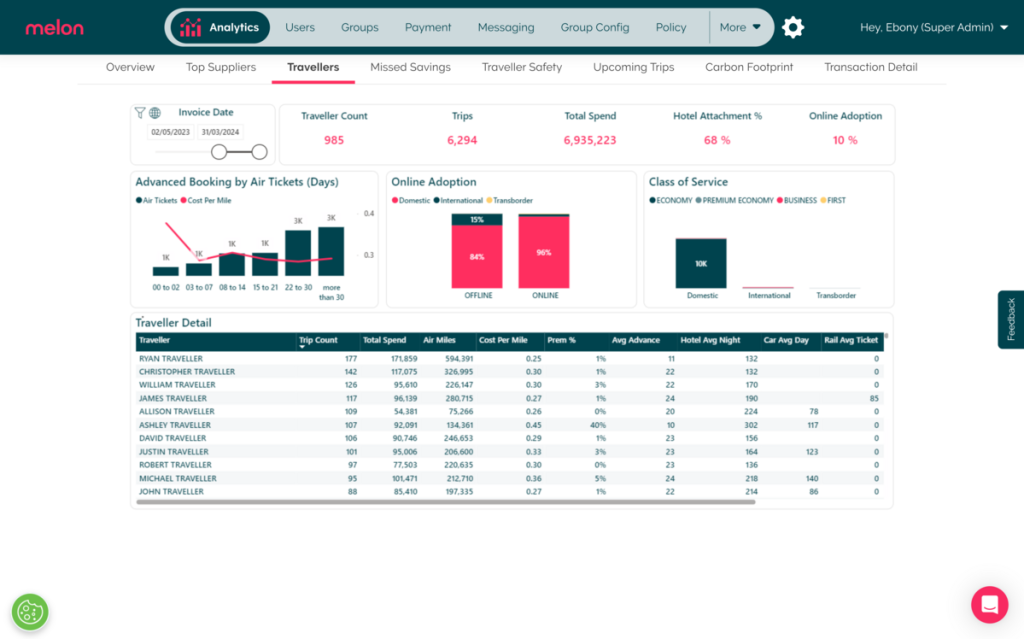The height and width of the screenshot is (639, 1024).
Task: Click the Cost Per Mile column header
Action: point(503,340)
